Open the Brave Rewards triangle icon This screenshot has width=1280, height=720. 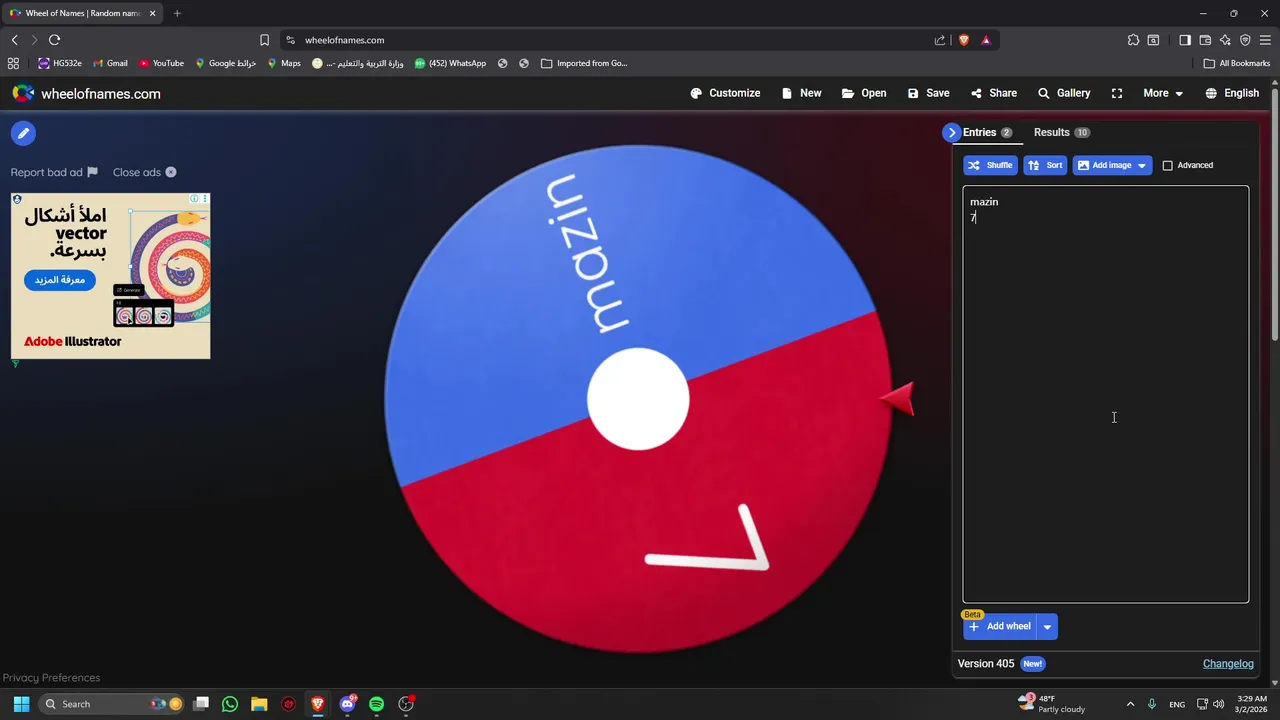[986, 40]
